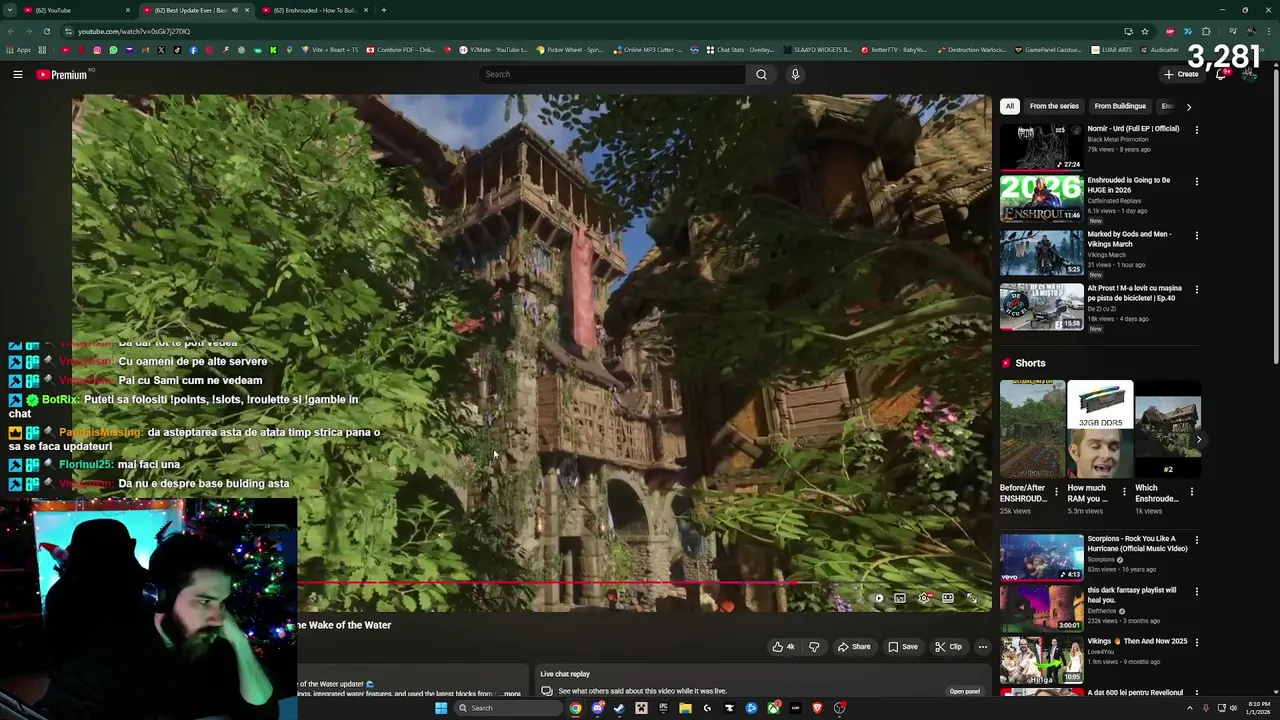Open Picker Wheel bookmark
The height and width of the screenshot is (720, 1280).
pyautogui.click(x=569, y=50)
